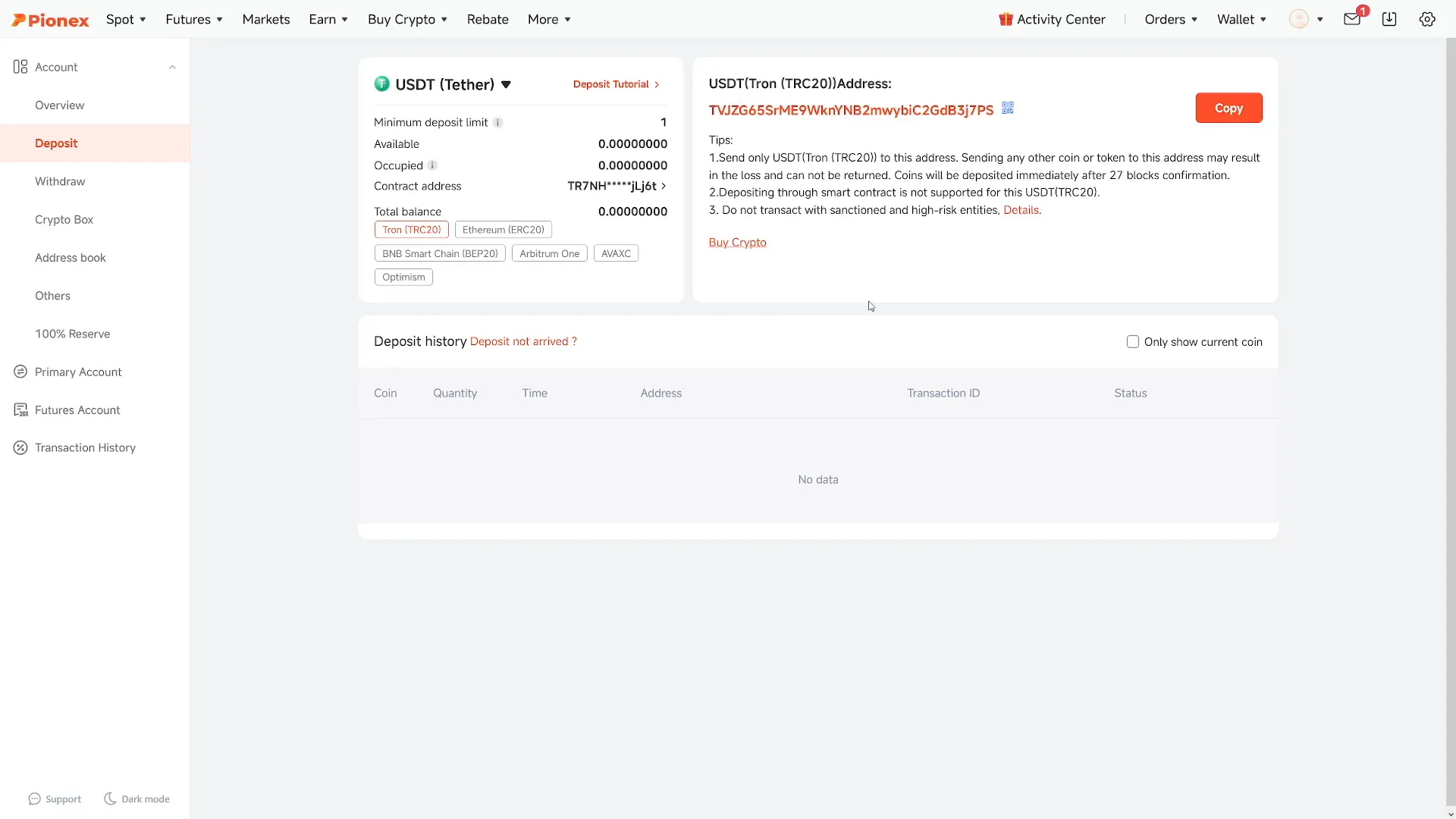
Task: Click the wallet icon in top navigation
Action: 1235,19
